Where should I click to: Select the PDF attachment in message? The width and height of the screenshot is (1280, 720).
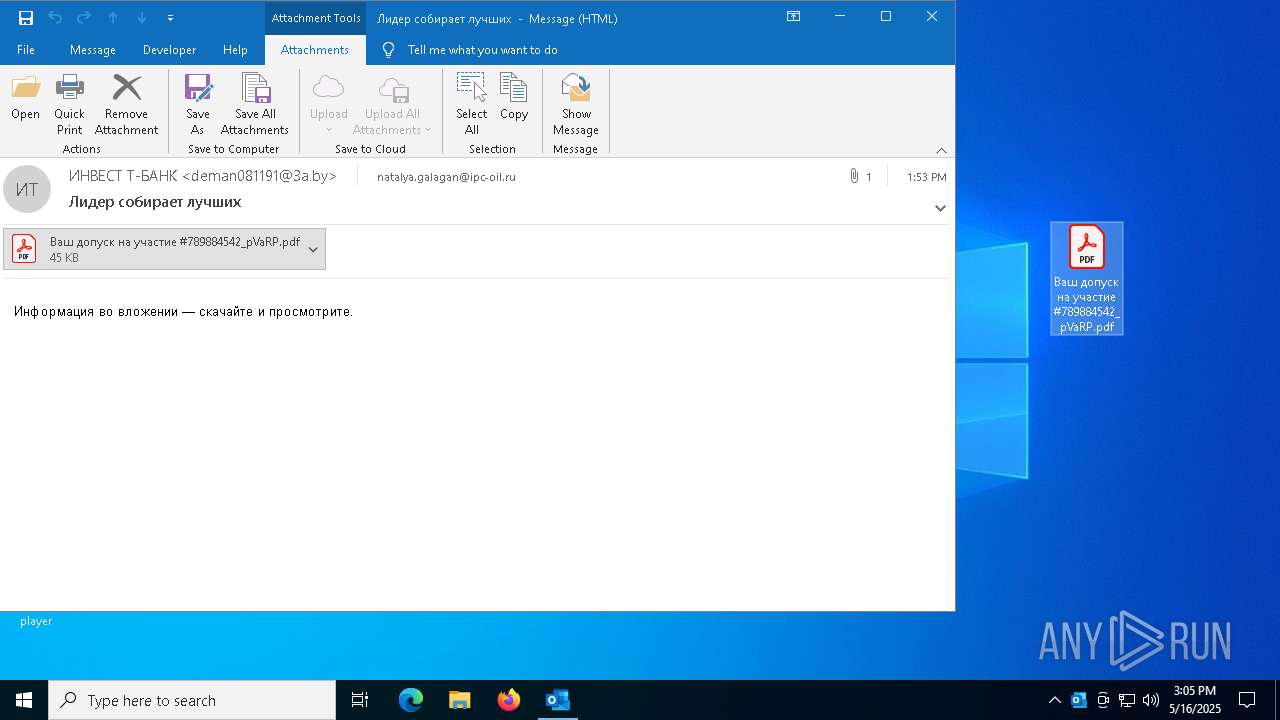tap(154, 249)
